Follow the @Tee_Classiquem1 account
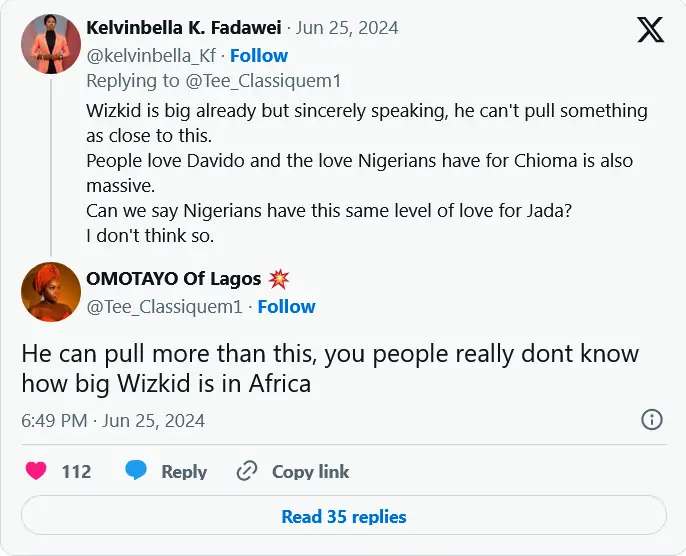 [x=286, y=306]
